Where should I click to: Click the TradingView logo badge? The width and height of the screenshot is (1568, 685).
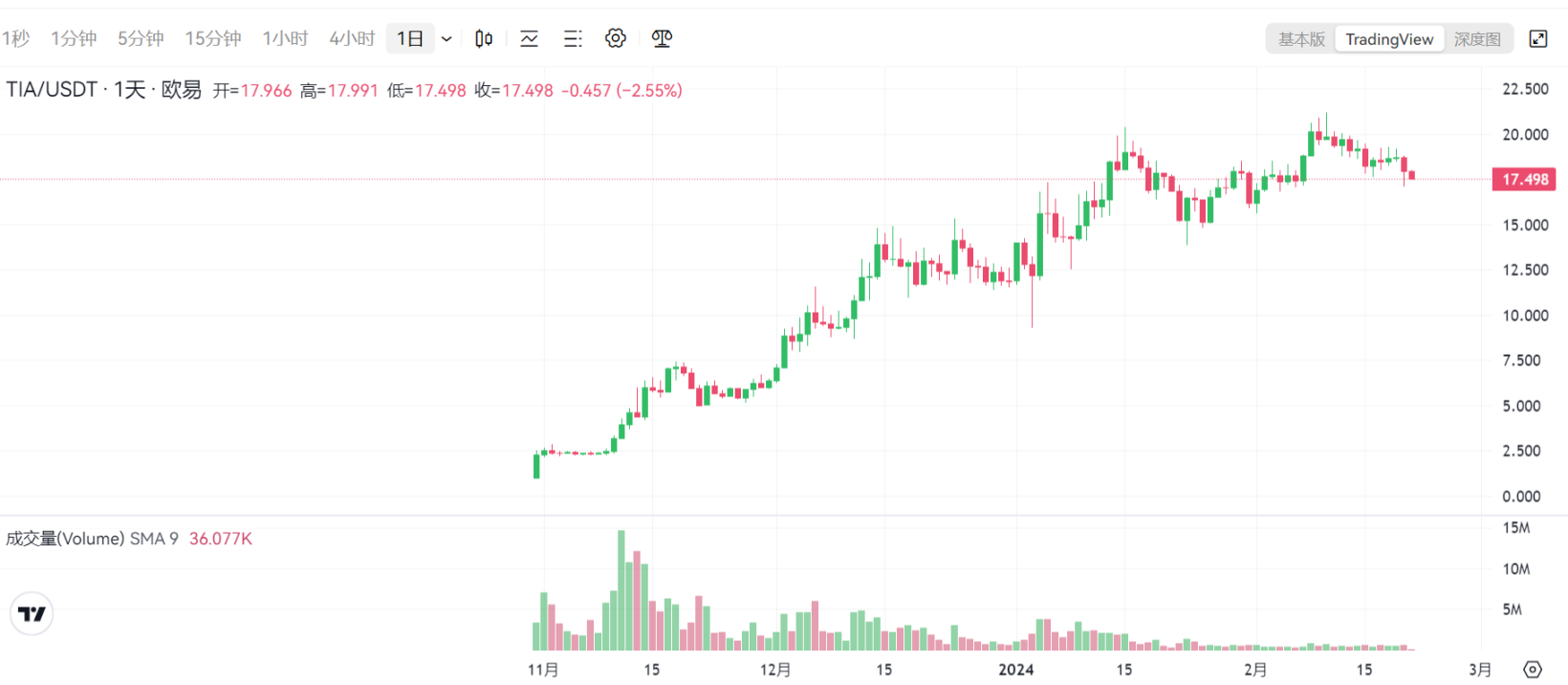pos(32,614)
